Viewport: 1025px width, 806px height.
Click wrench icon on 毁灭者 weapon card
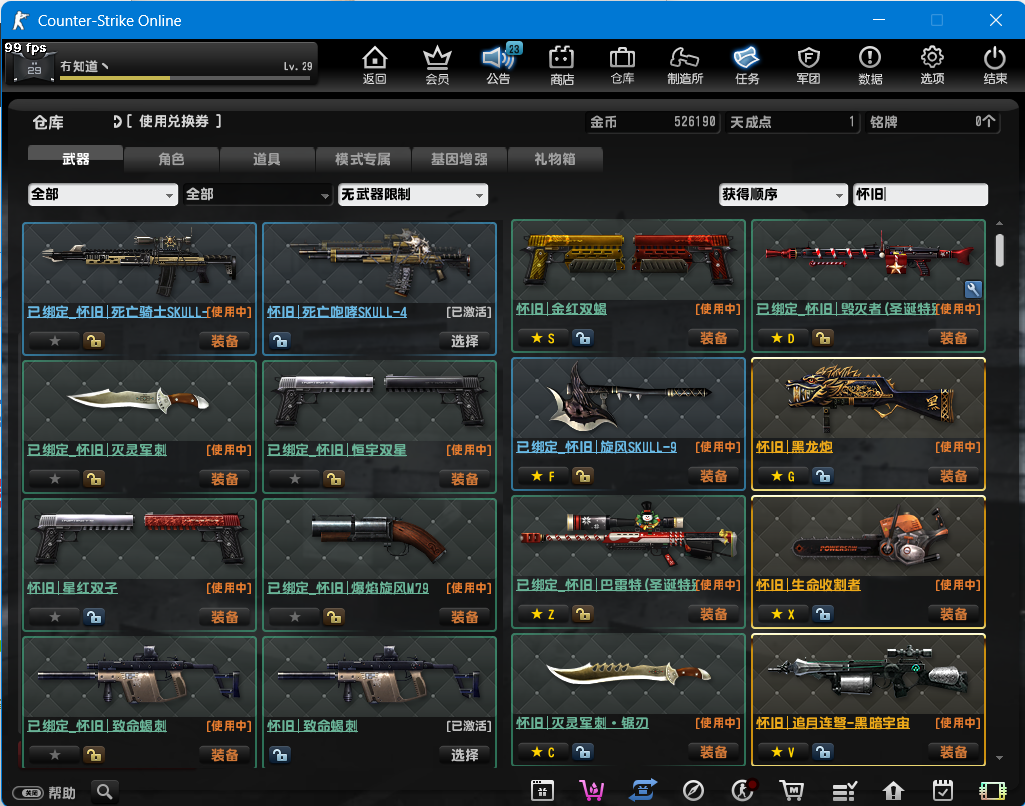coord(973,289)
